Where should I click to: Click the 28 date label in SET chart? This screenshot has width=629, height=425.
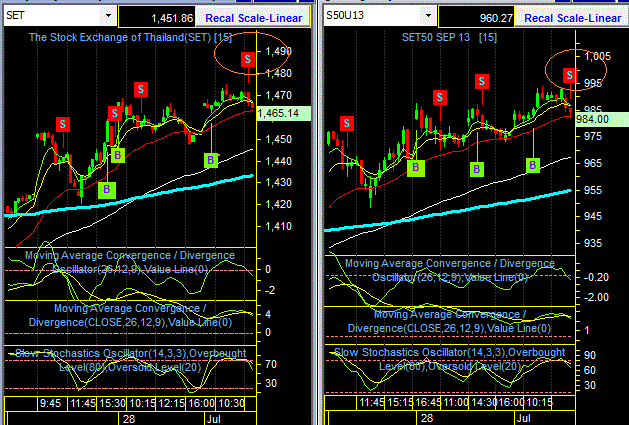click(x=129, y=419)
